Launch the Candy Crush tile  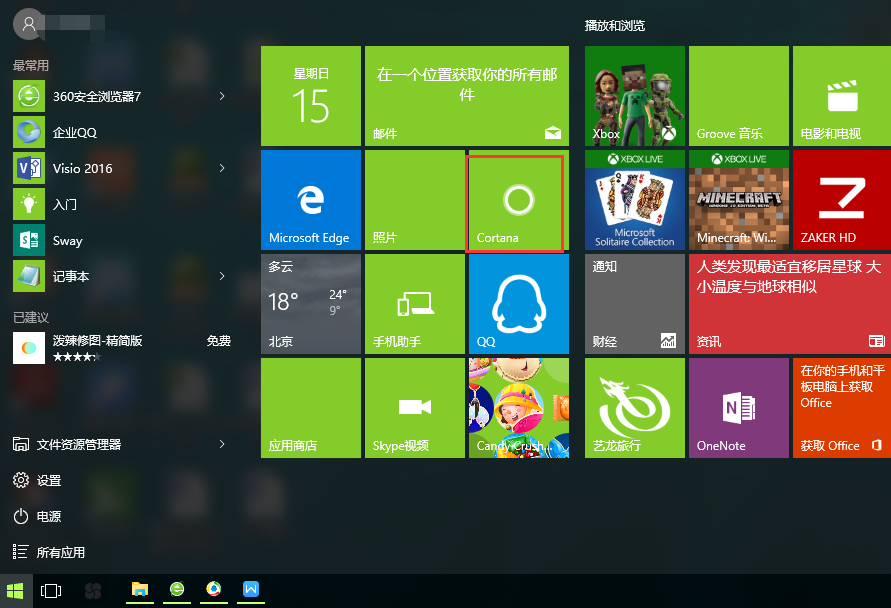(x=519, y=408)
